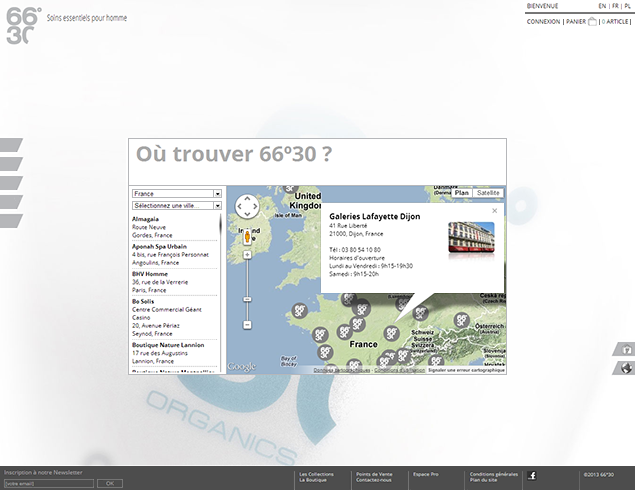Click the 66°30 logo in the header
This screenshot has height=490, width=635.
click(24, 26)
